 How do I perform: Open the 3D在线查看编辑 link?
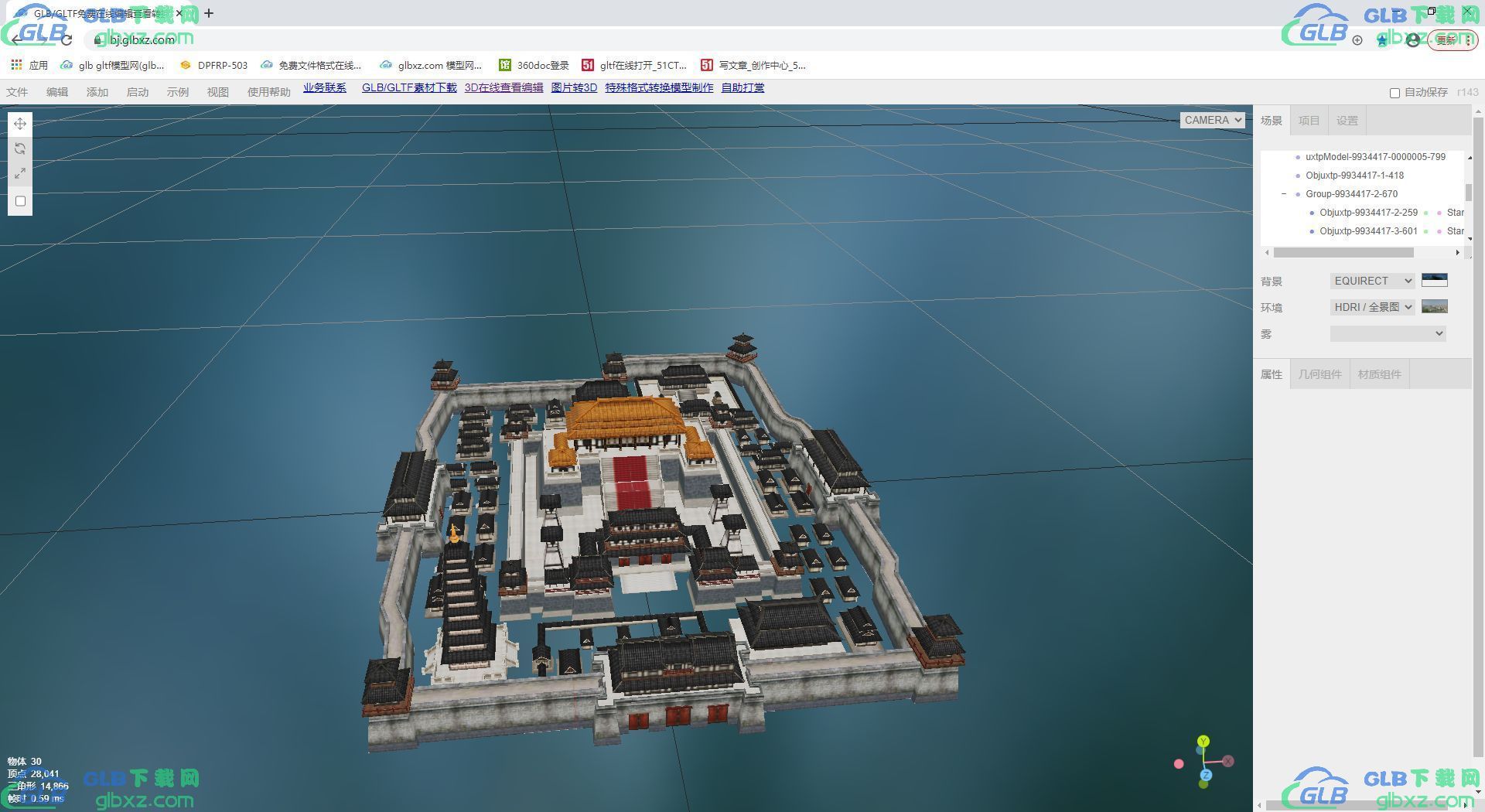pyautogui.click(x=504, y=87)
